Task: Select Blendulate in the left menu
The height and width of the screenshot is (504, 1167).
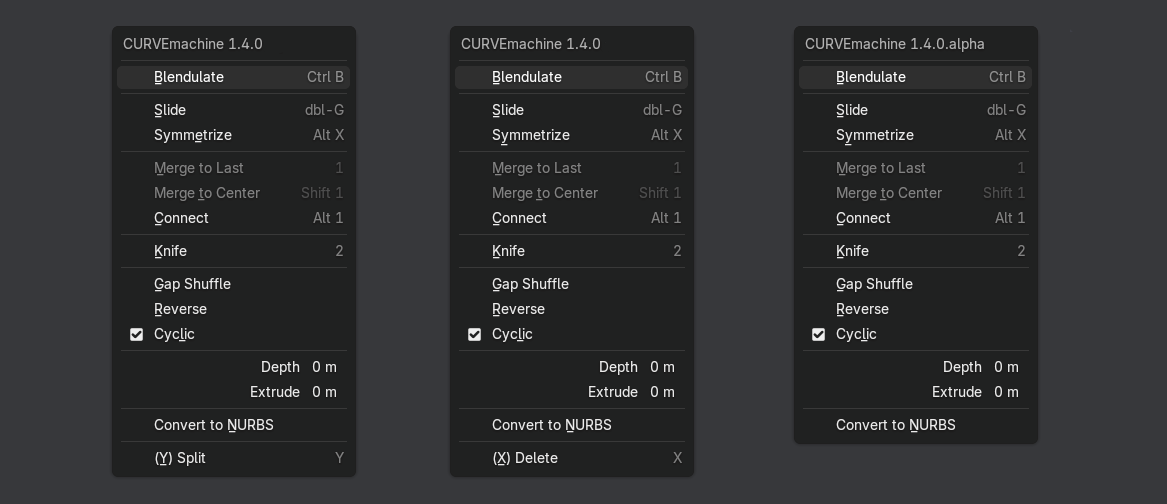Action: coord(234,77)
